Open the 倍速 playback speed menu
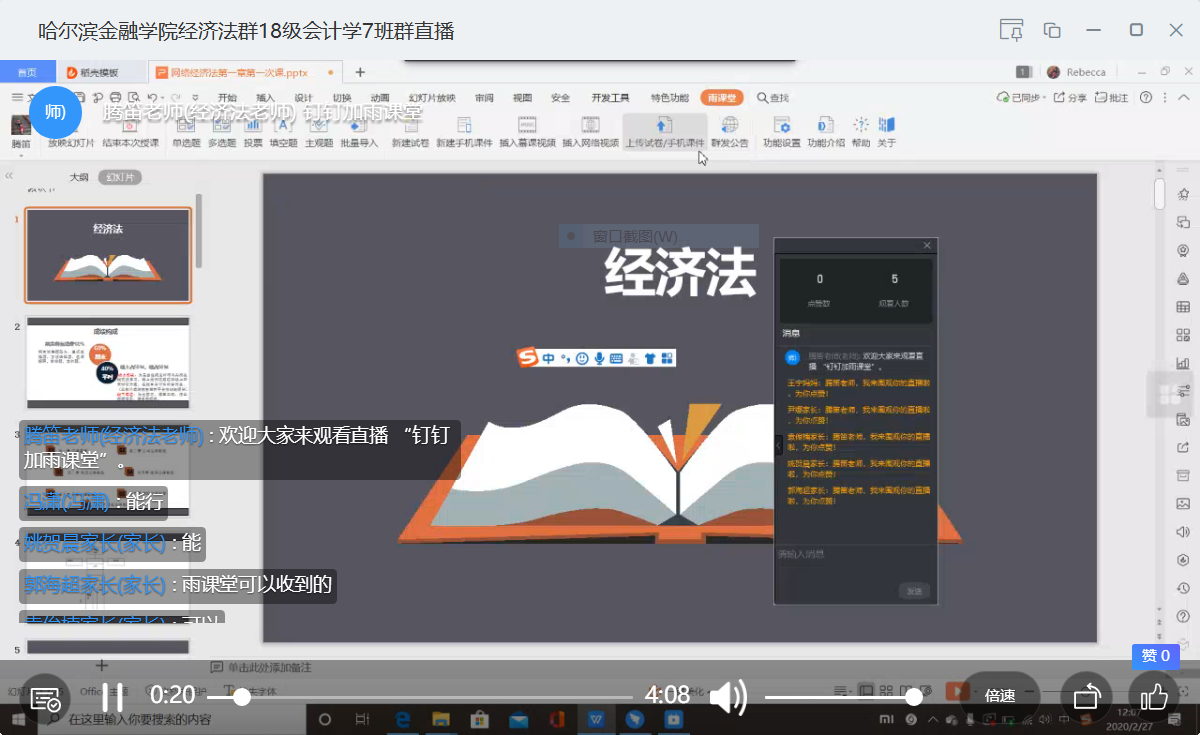Viewport: 1200px width, 735px height. pos(1000,696)
